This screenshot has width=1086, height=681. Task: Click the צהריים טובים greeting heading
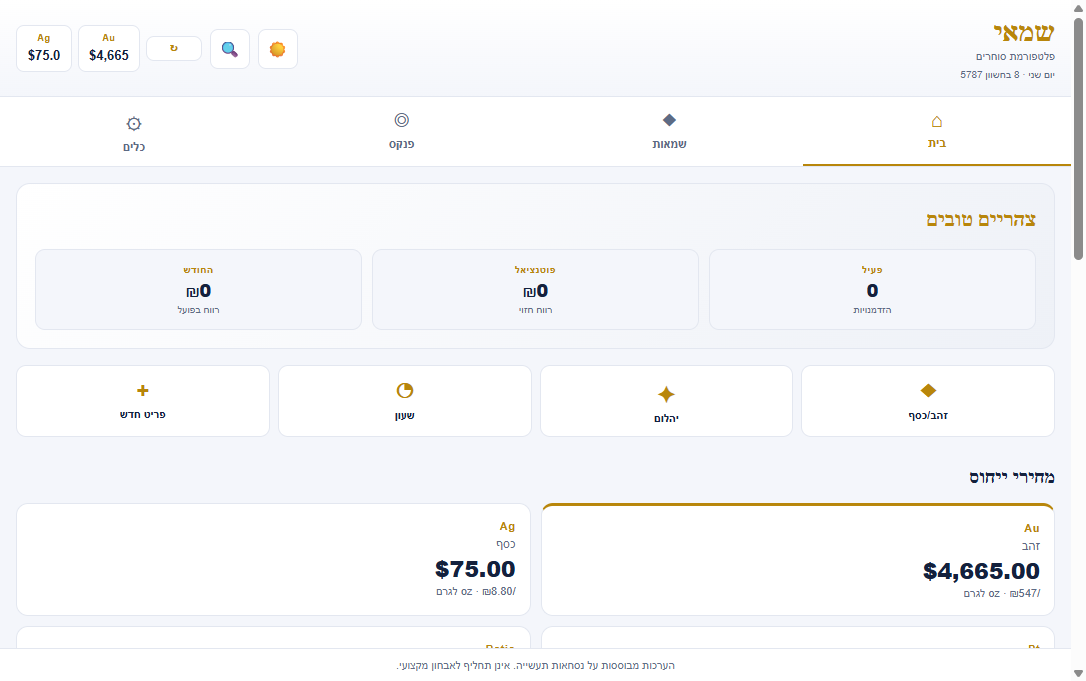pos(981,220)
